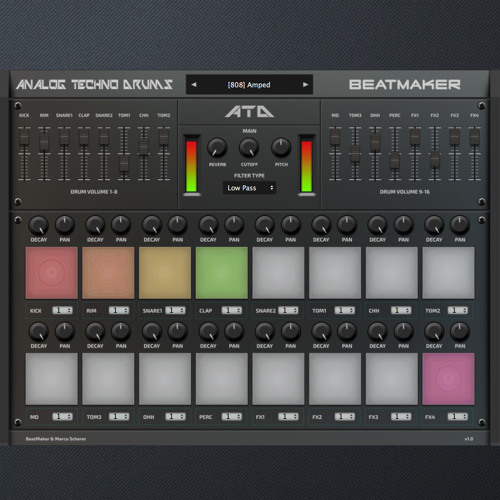Image resolution: width=500 pixels, height=500 pixels.
Task: Tap the orange RIM pad
Action: [108, 273]
